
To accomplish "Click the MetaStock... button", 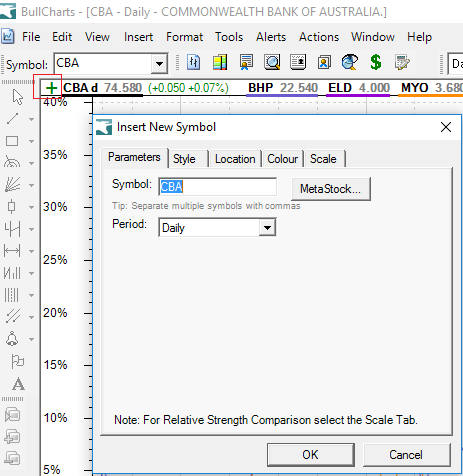I will [331, 189].
